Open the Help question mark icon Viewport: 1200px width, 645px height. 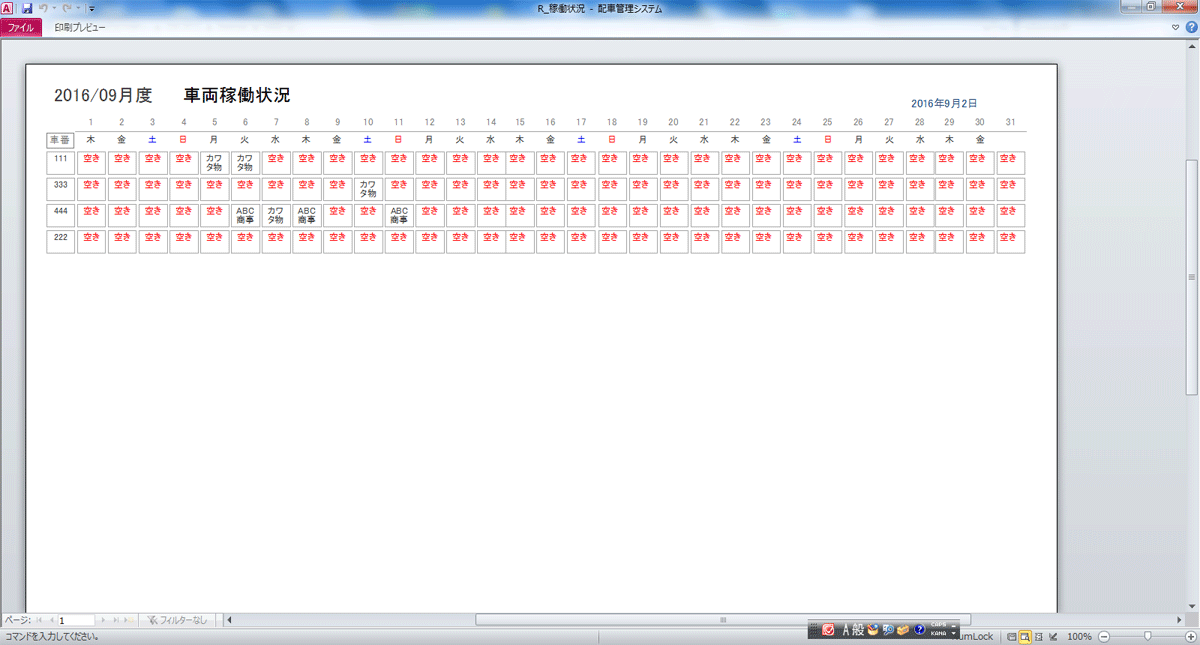1191,28
